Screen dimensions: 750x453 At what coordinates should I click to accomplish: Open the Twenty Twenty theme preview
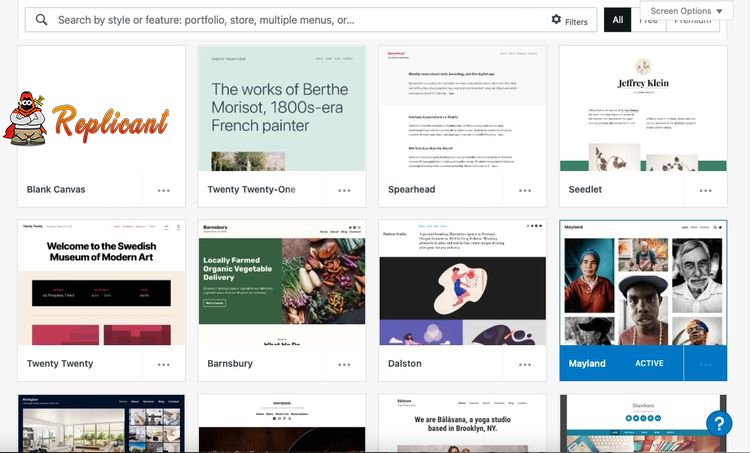[x=101, y=283]
